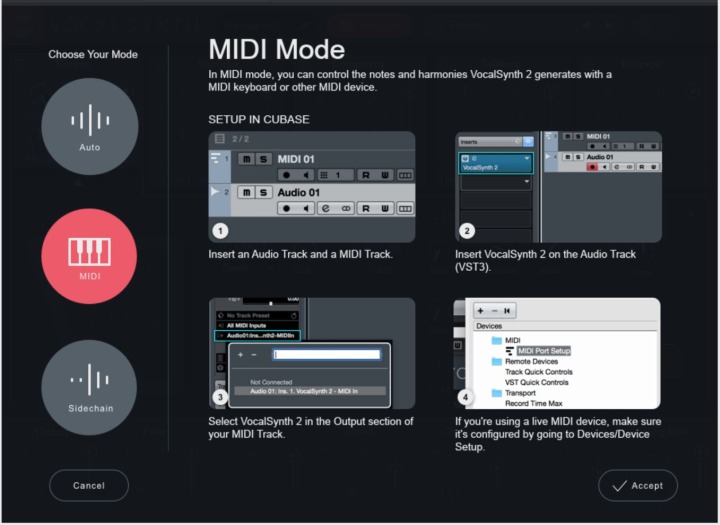Click caption 'Select VocalSynth 2 in the Output section'
Image resolution: width=720 pixels, height=525 pixels.
point(311,421)
